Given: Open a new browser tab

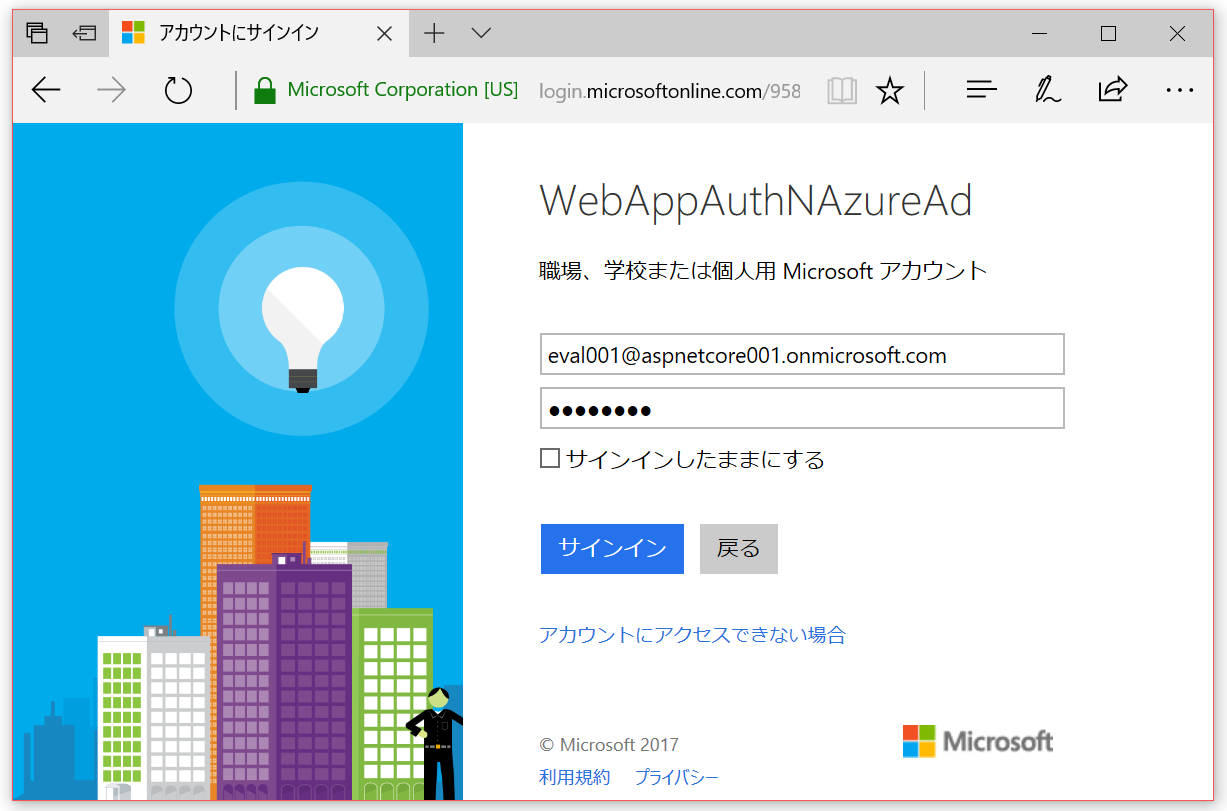Looking at the screenshot, I should coord(434,32).
